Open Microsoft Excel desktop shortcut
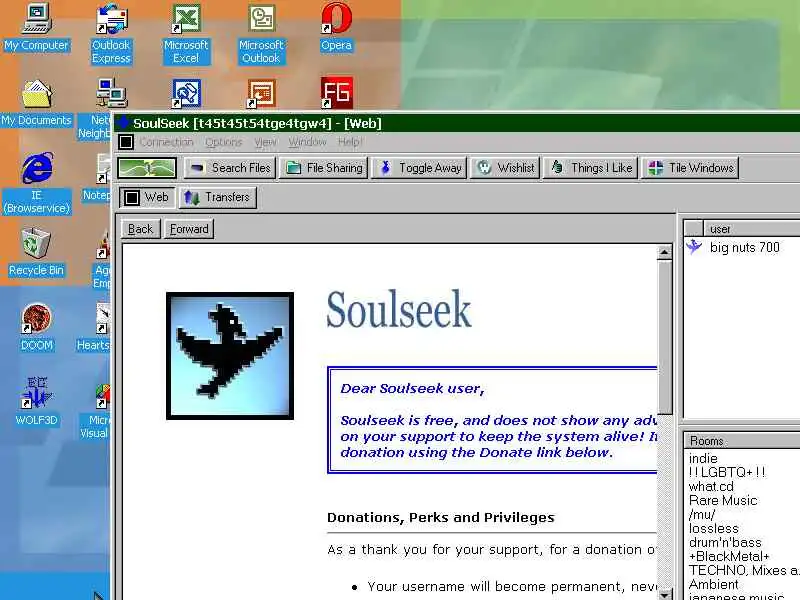 point(186,34)
